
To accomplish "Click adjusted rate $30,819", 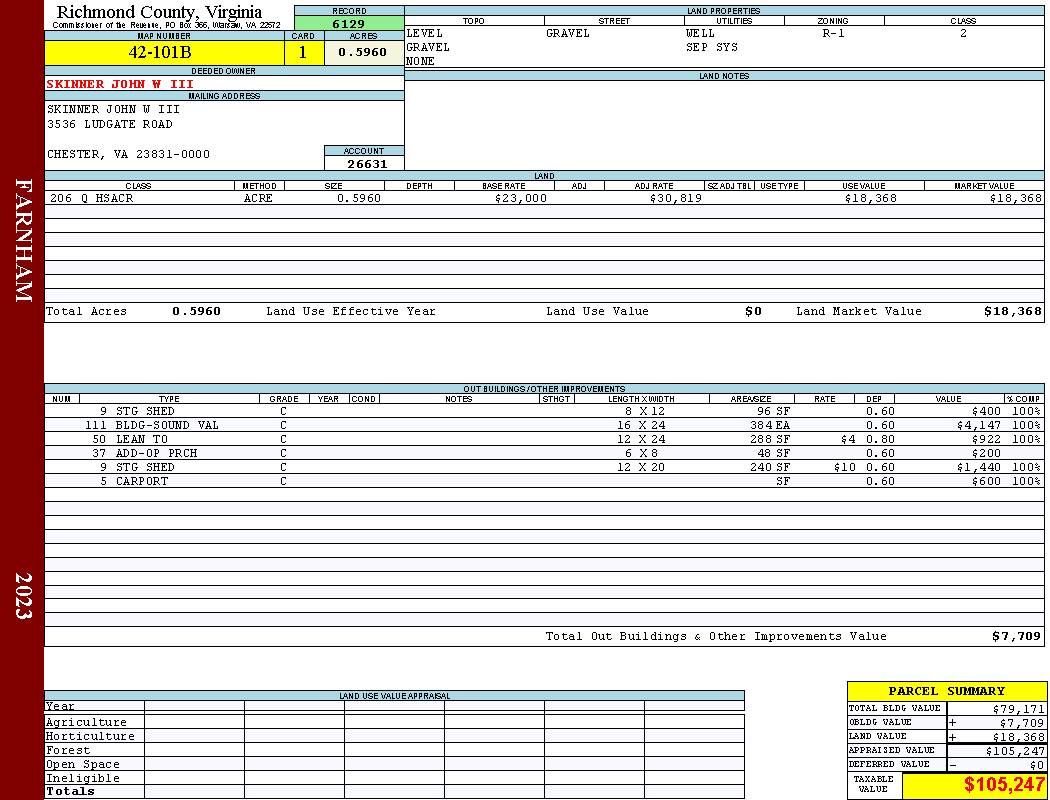I will tap(676, 198).
